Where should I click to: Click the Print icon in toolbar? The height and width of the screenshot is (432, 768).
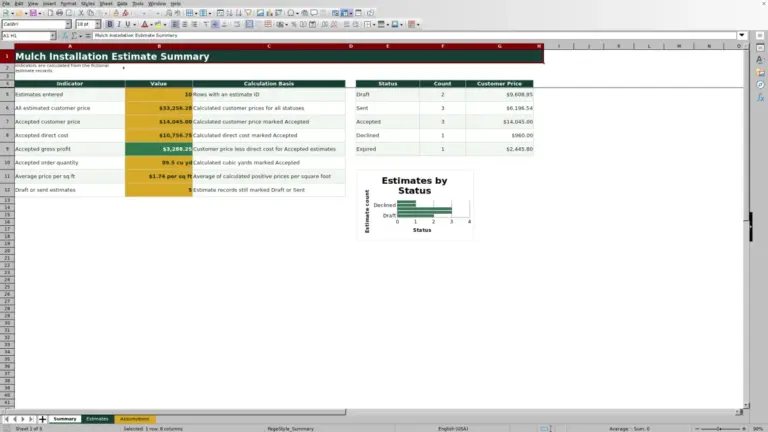click(x=59, y=13)
